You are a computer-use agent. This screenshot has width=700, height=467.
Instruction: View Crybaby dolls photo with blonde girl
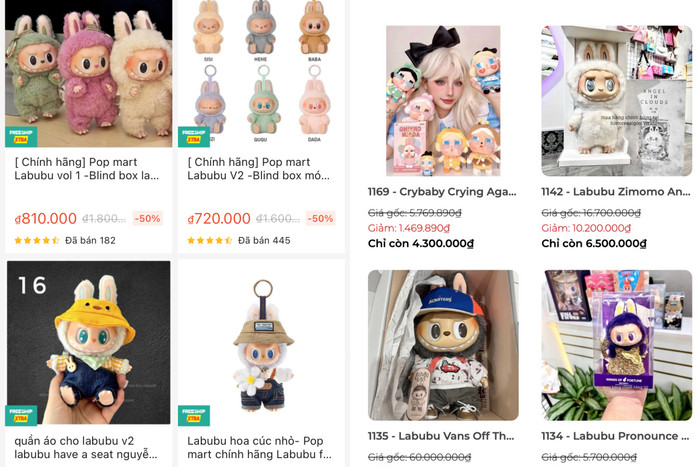click(443, 101)
